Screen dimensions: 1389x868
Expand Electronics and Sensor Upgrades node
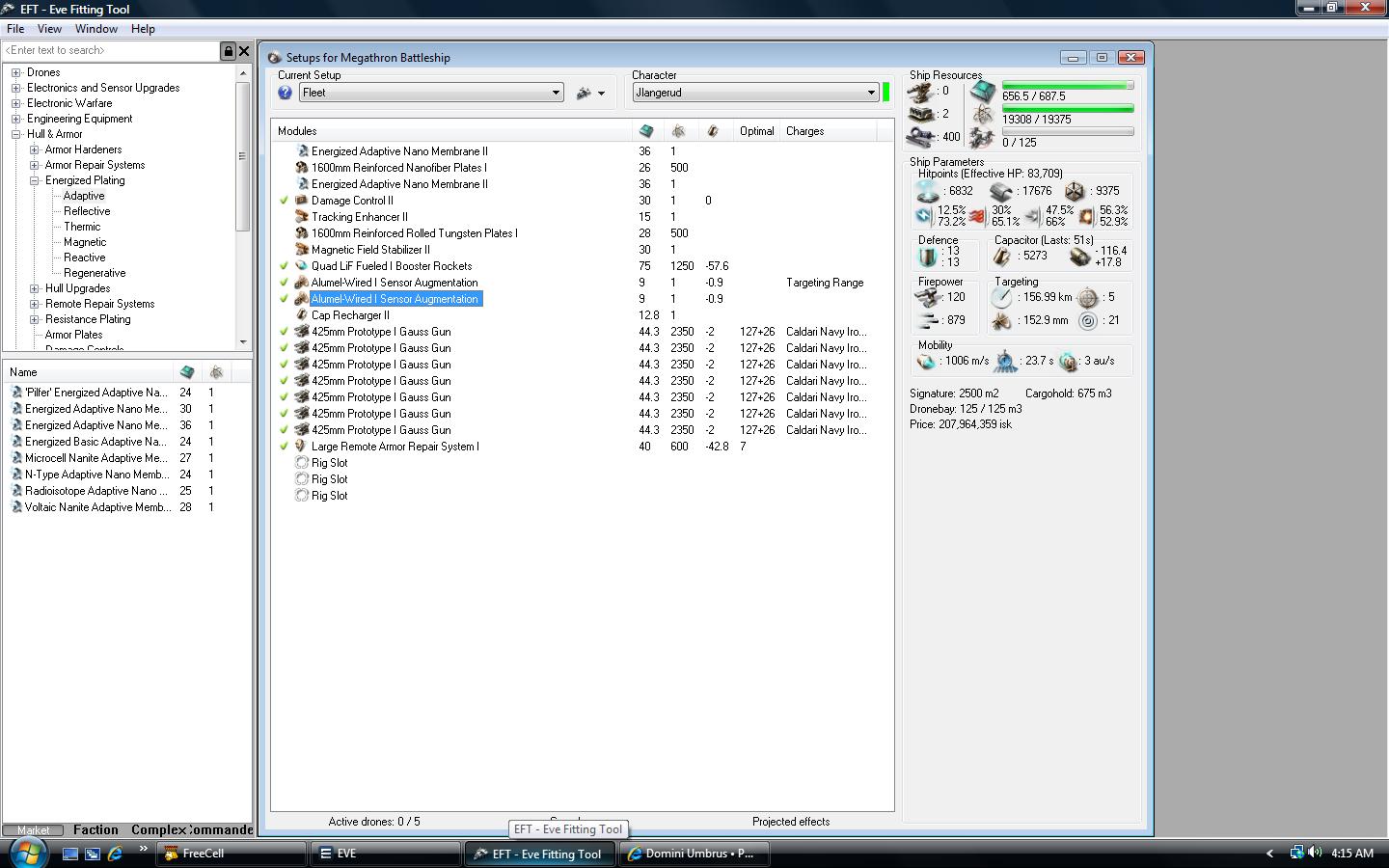coord(16,88)
